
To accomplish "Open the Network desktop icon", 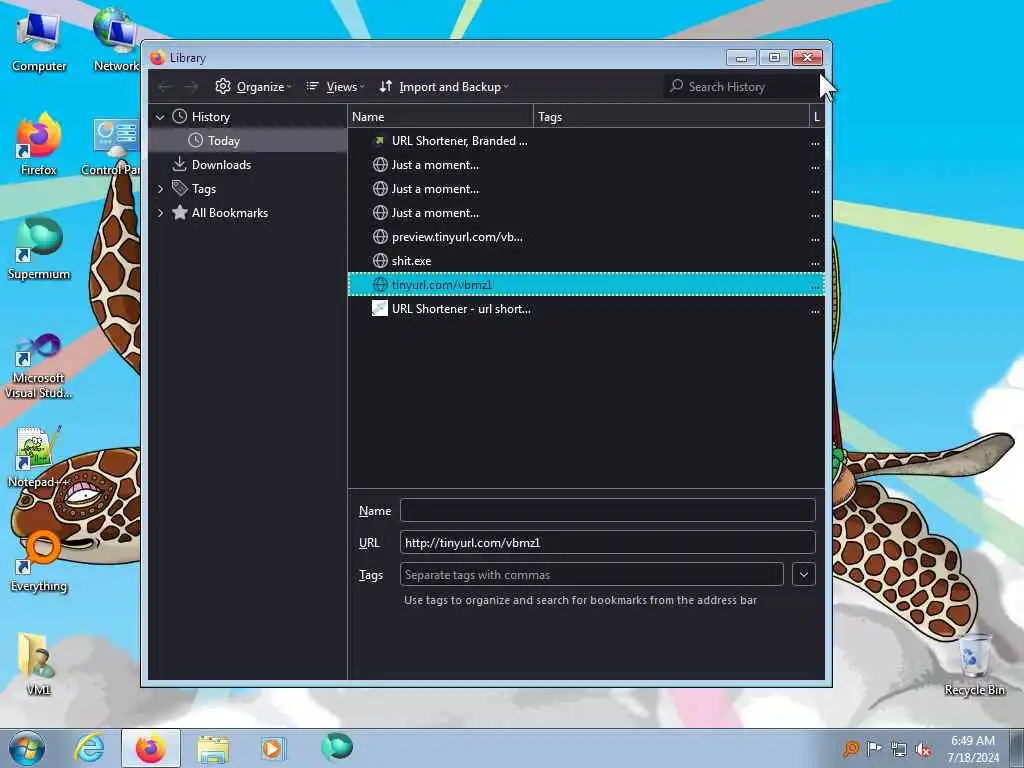I will (116, 39).
